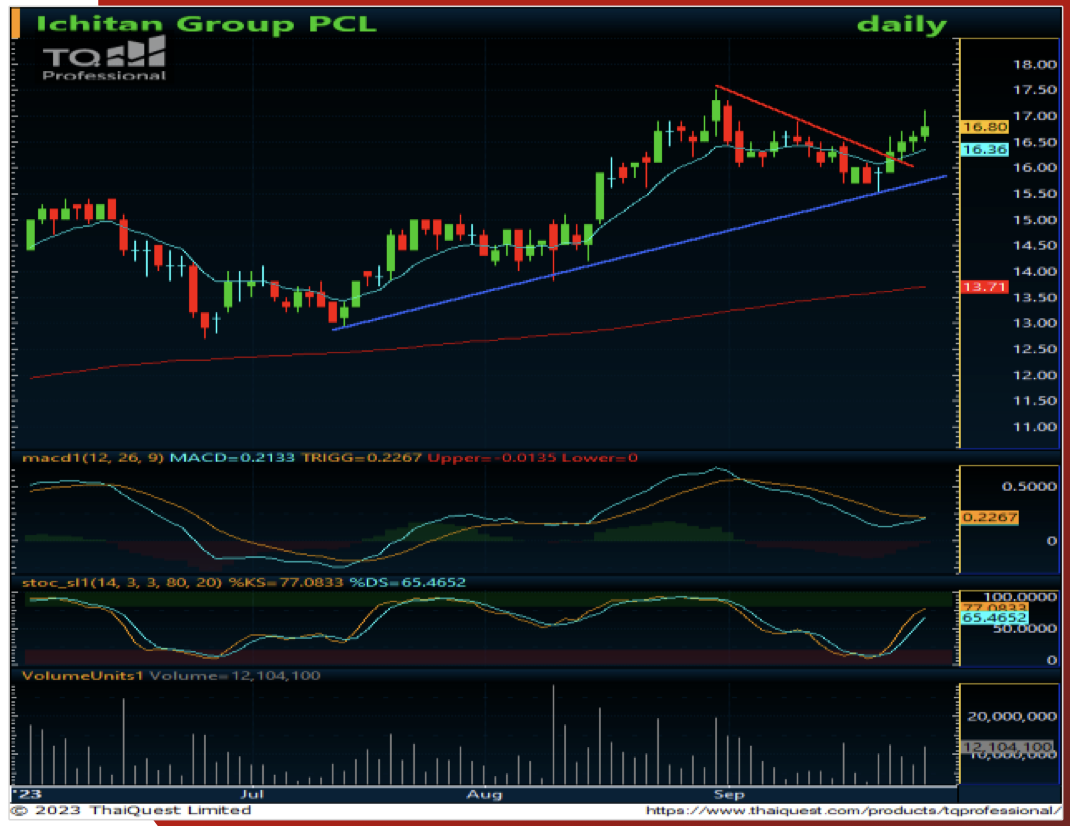1070x826 pixels.
Task: Click the tallest volume bar in August
Action: pyautogui.click(x=553, y=735)
